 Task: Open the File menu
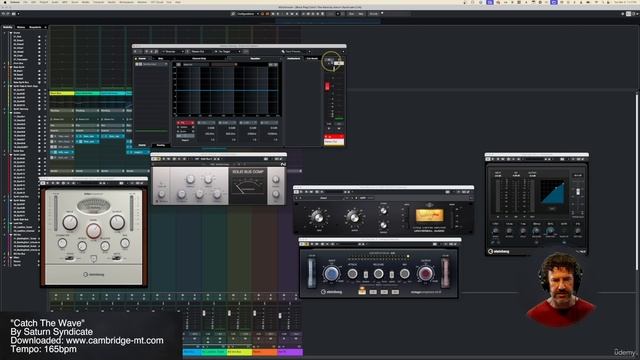click(x=25, y=2)
